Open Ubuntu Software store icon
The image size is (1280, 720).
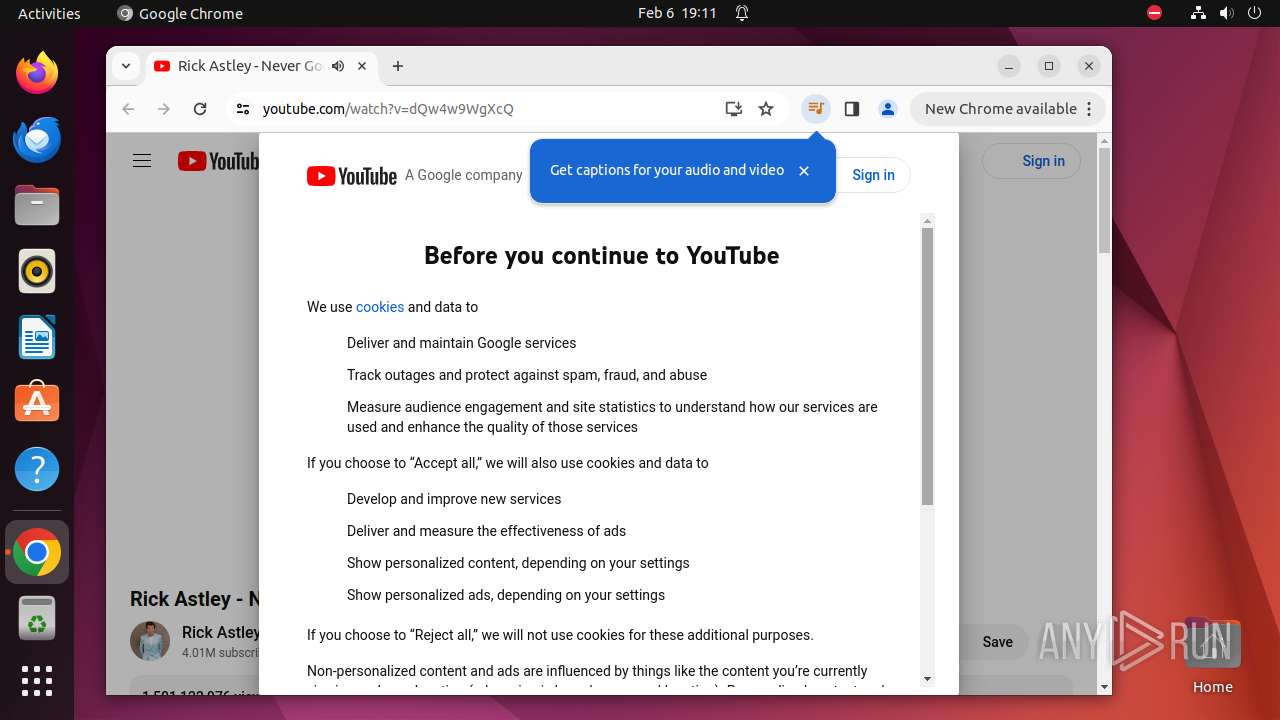coord(37,403)
